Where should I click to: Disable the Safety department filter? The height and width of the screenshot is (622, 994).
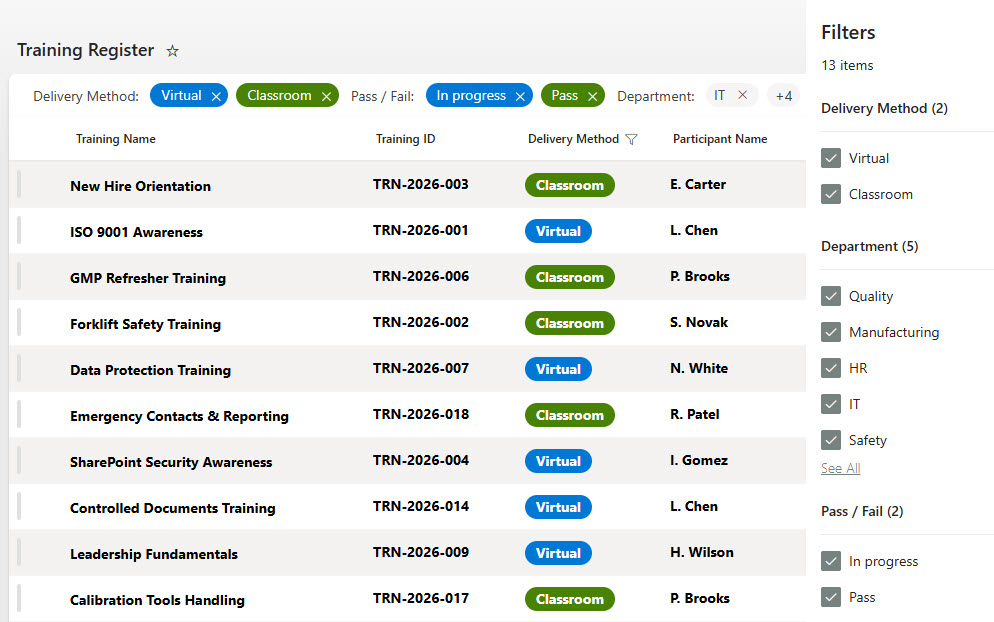point(830,440)
